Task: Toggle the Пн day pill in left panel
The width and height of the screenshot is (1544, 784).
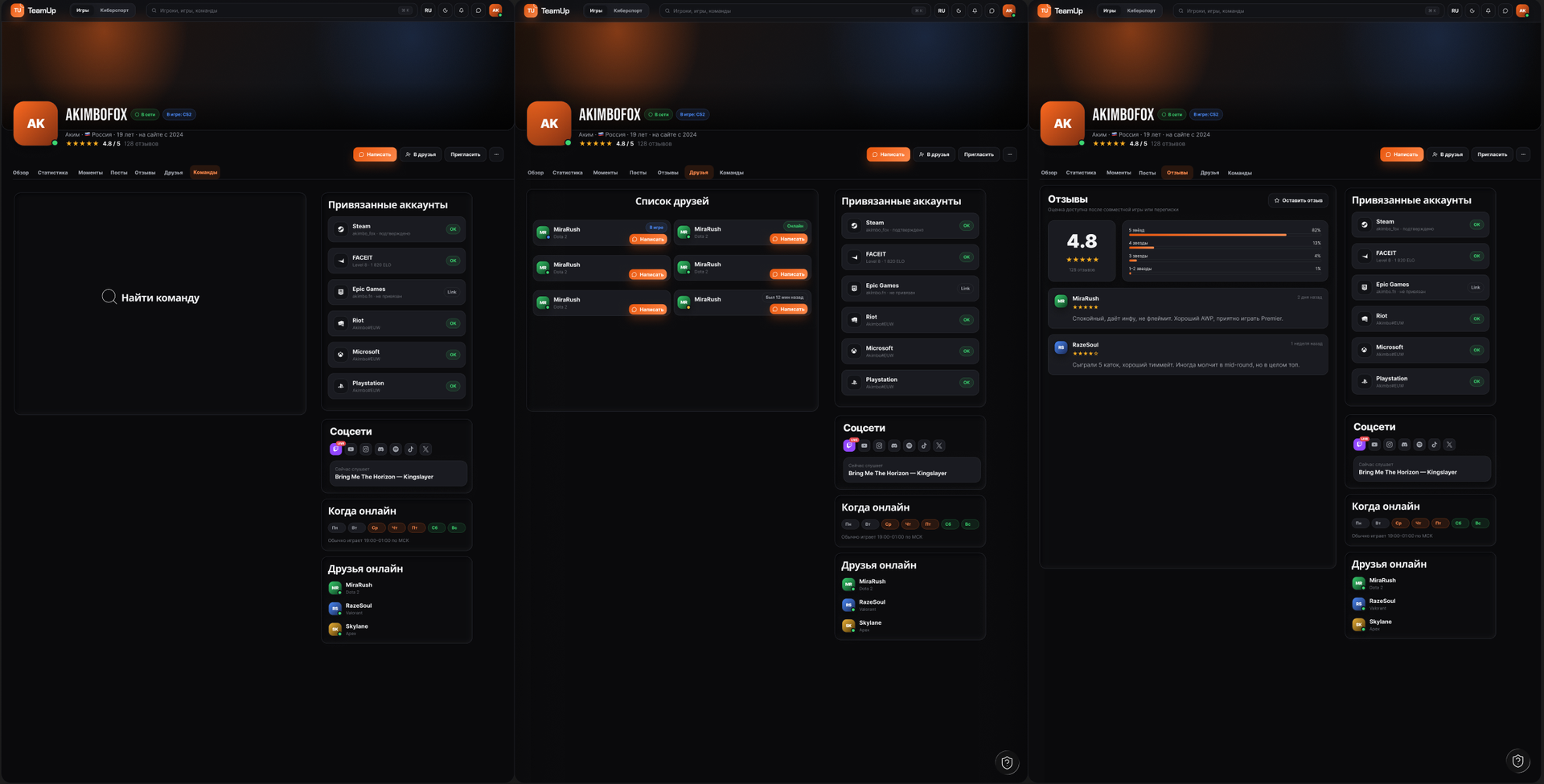Action: coord(335,527)
